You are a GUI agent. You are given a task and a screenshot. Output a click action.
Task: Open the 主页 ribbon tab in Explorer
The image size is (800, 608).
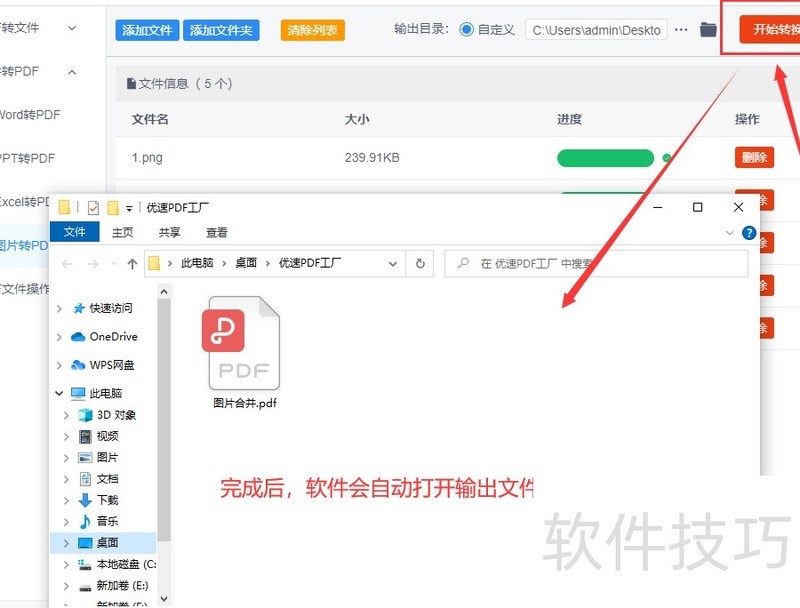click(122, 233)
